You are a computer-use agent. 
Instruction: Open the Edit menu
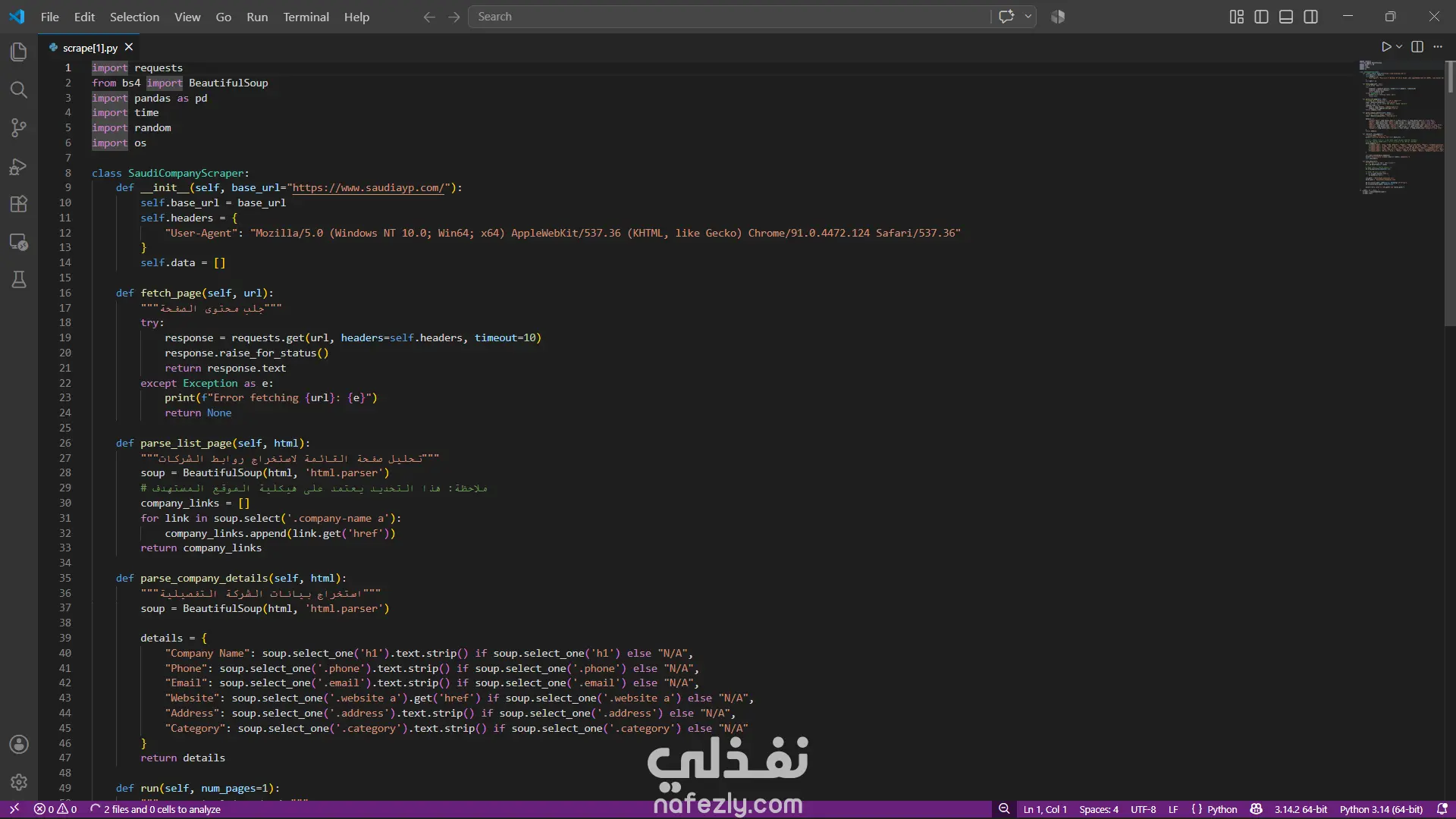(x=84, y=17)
